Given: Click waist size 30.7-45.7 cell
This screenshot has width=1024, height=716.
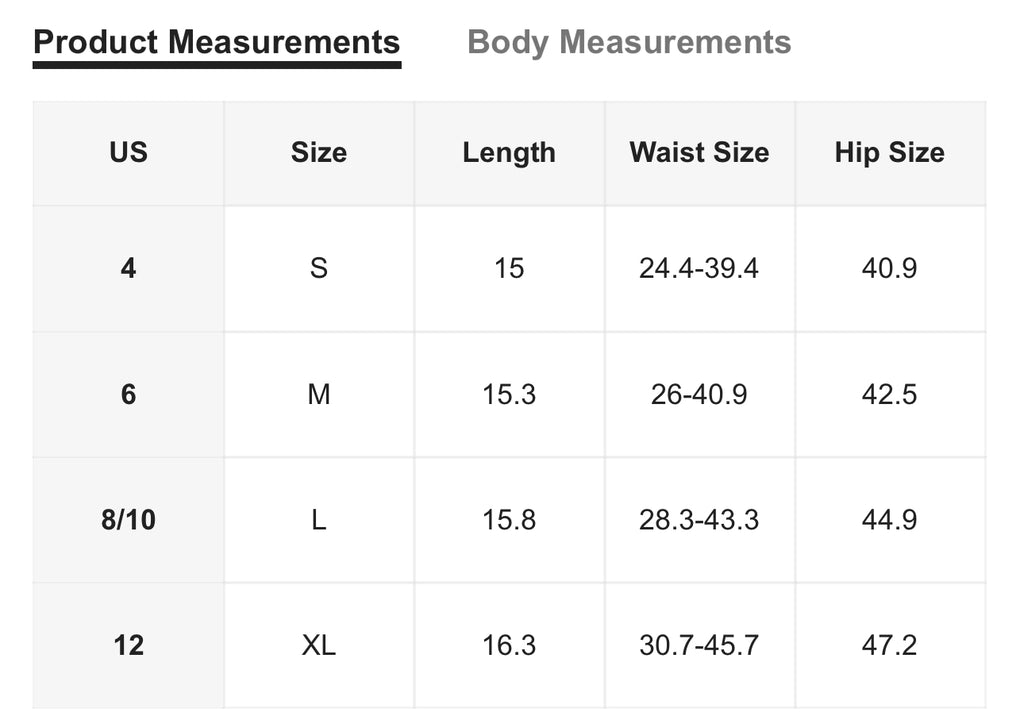Looking at the screenshot, I should [699, 645].
